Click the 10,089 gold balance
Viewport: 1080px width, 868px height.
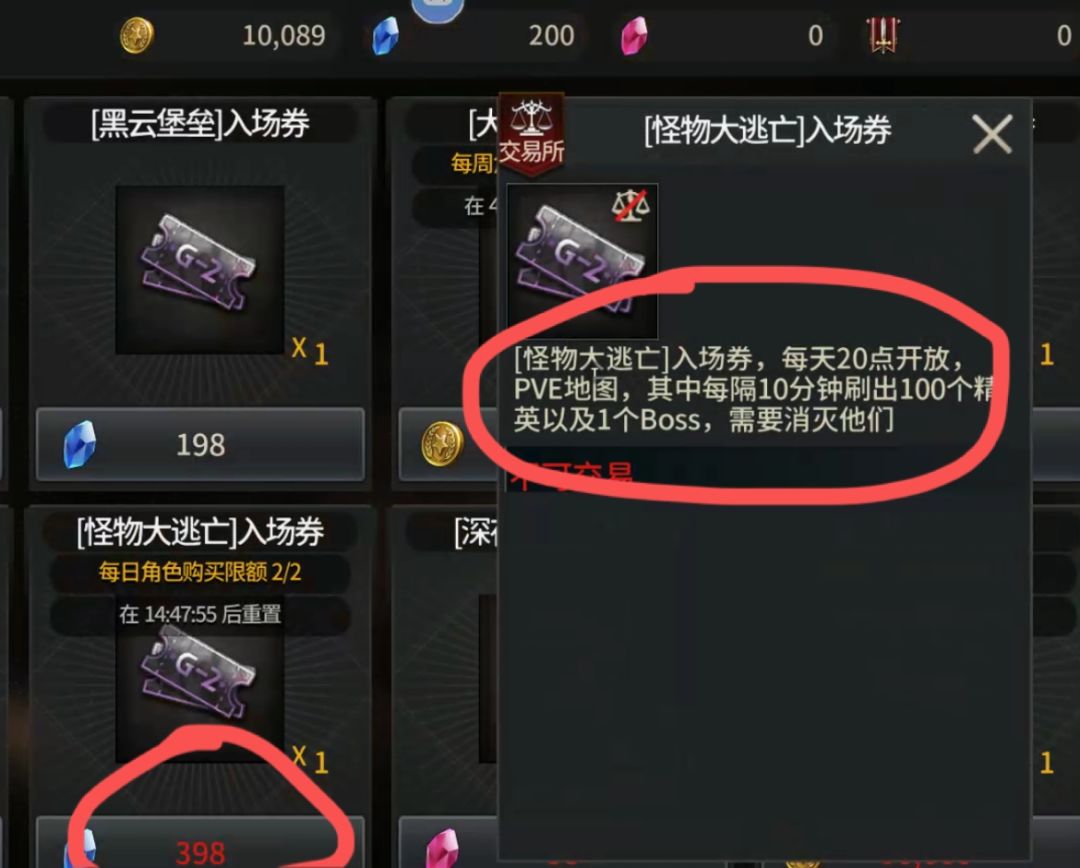point(284,36)
